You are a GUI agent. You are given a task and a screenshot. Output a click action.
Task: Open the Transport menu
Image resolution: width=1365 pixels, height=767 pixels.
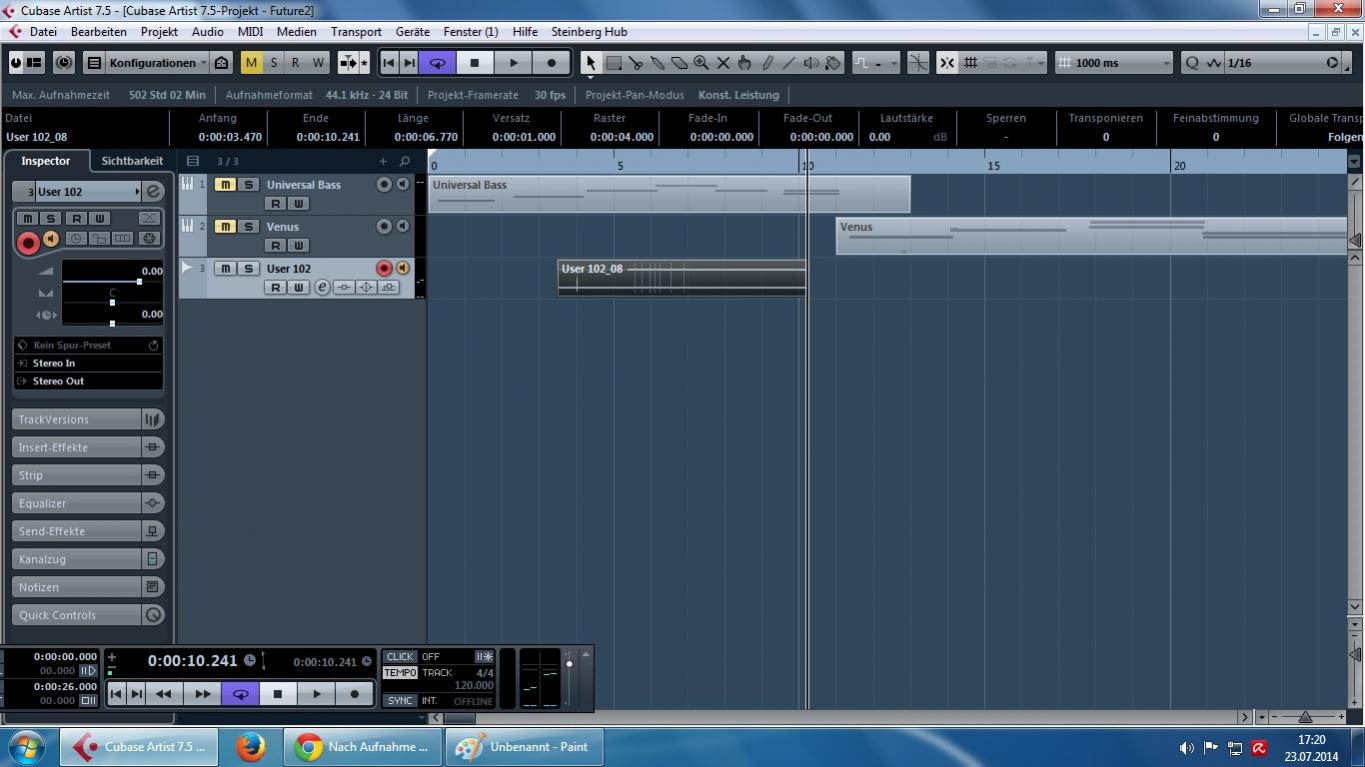356,32
